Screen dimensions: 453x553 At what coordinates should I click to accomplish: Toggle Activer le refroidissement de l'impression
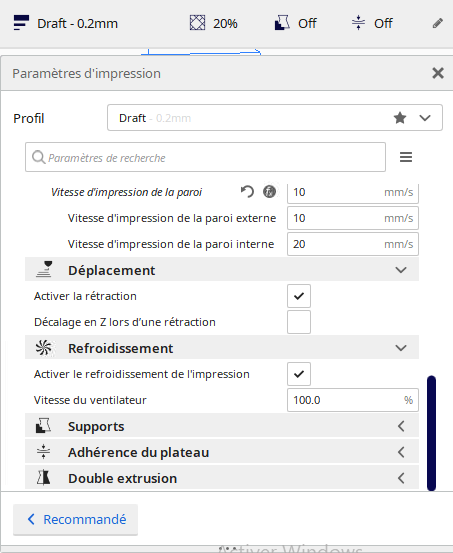pyautogui.click(x=299, y=374)
